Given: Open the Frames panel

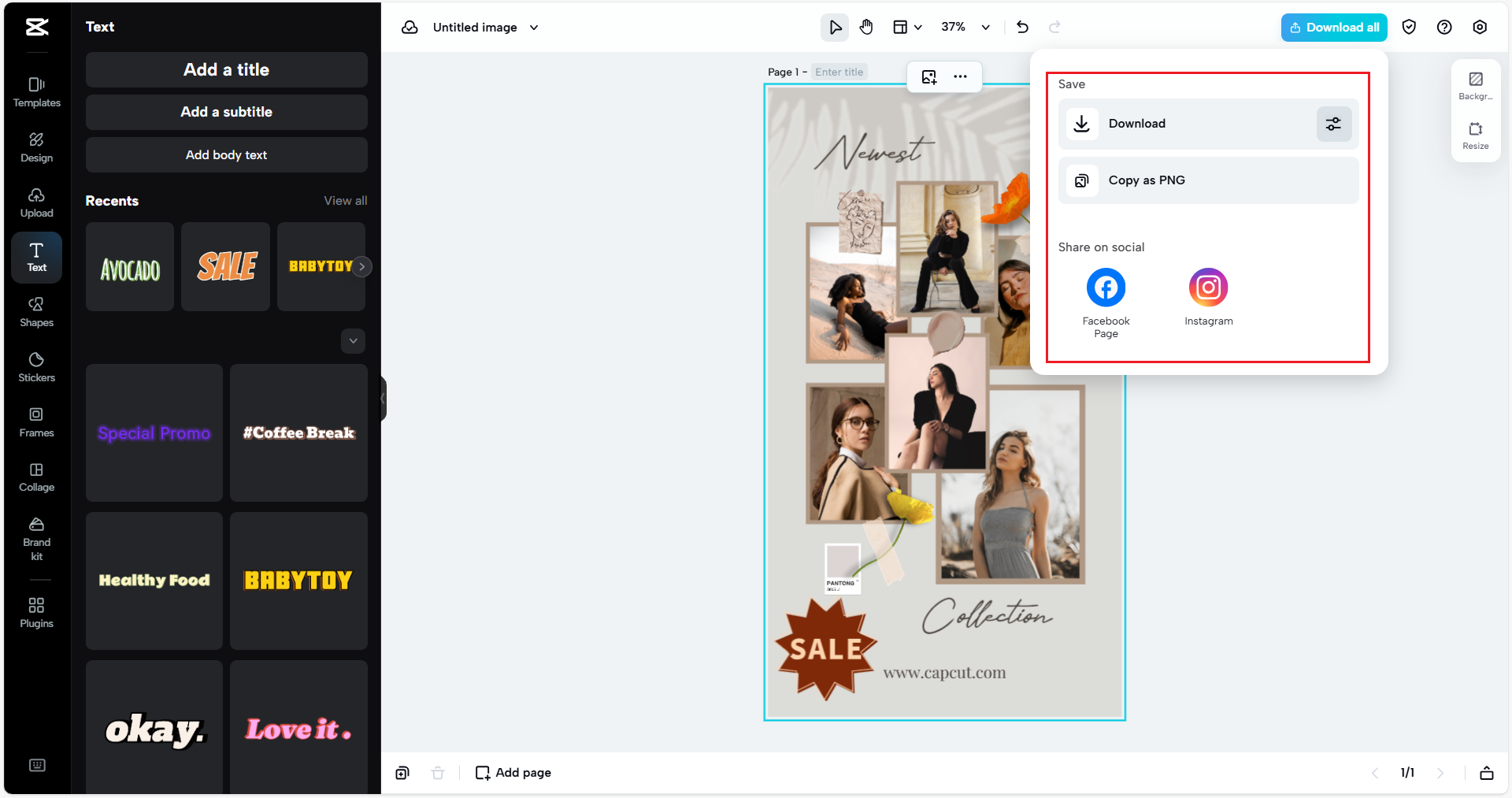Looking at the screenshot, I should pos(37,422).
